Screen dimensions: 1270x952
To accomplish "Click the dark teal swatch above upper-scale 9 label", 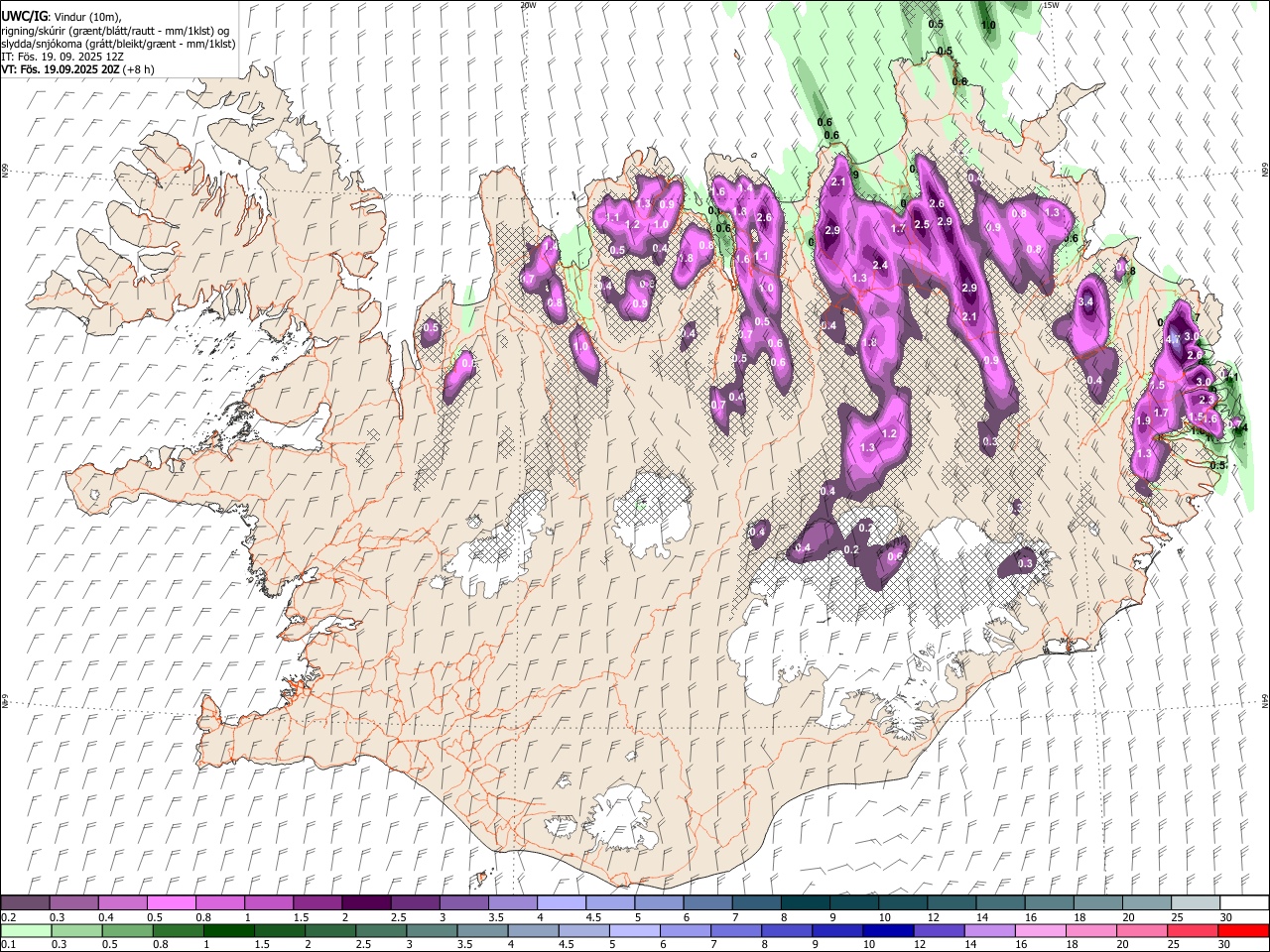I will (805, 903).
